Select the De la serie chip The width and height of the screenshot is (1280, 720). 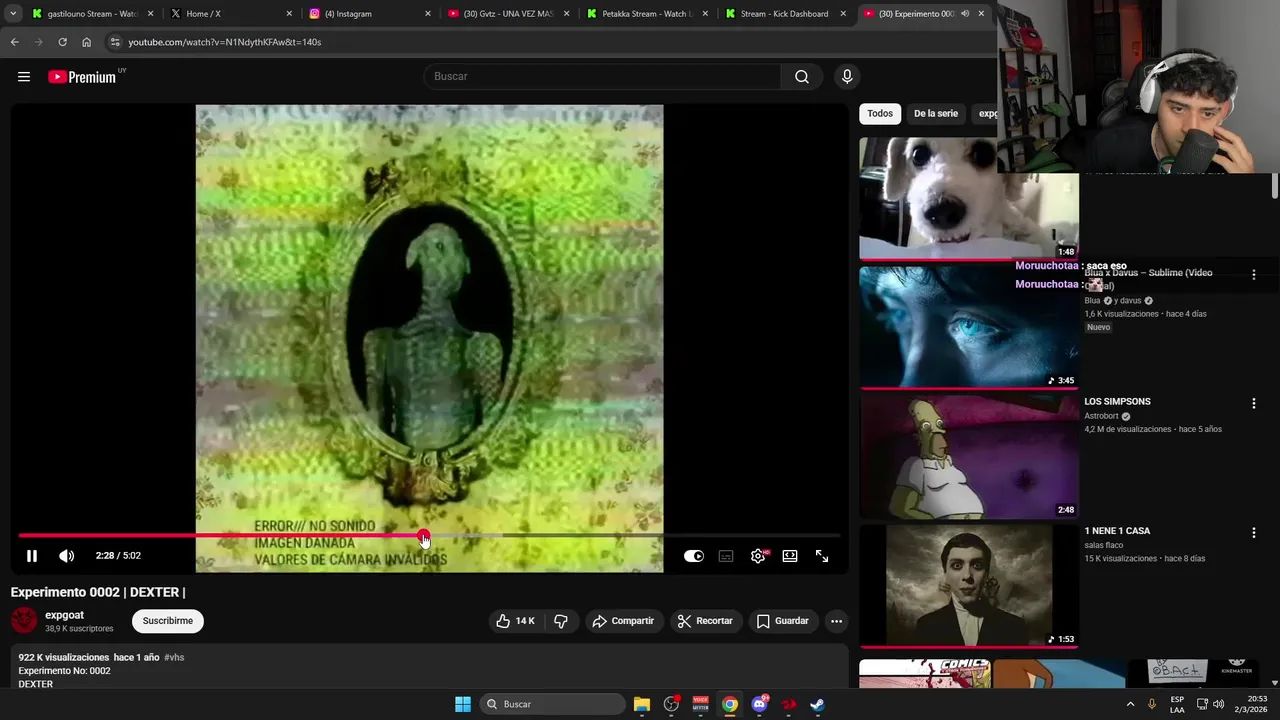coord(936,114)
